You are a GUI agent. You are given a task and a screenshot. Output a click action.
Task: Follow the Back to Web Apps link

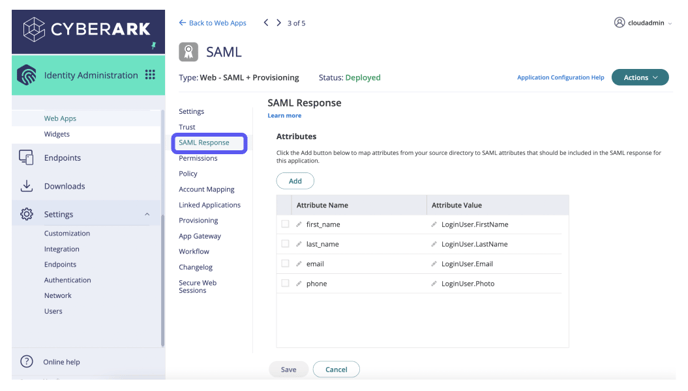pyautogui.click(x=213, y=23)
